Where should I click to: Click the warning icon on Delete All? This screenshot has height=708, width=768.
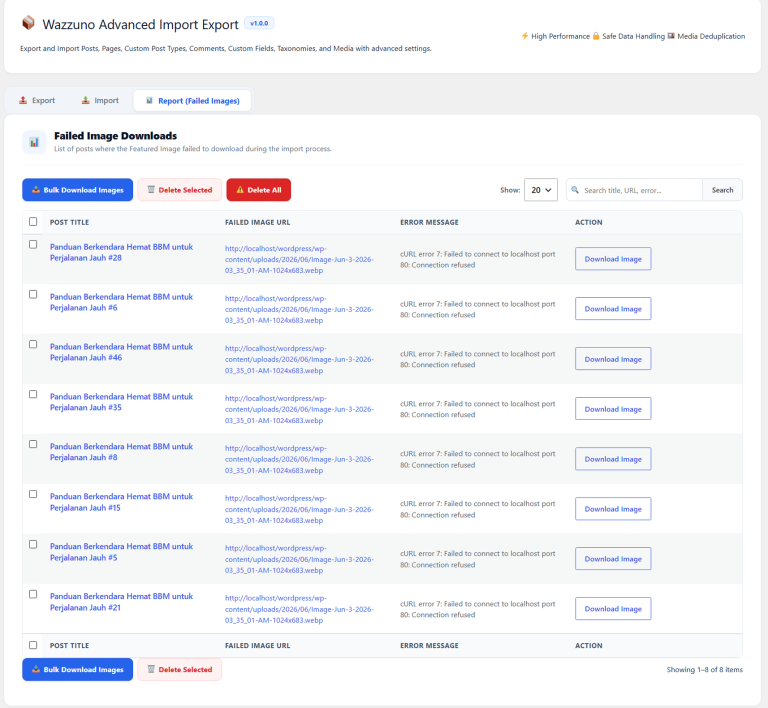(x=240, y=190)
